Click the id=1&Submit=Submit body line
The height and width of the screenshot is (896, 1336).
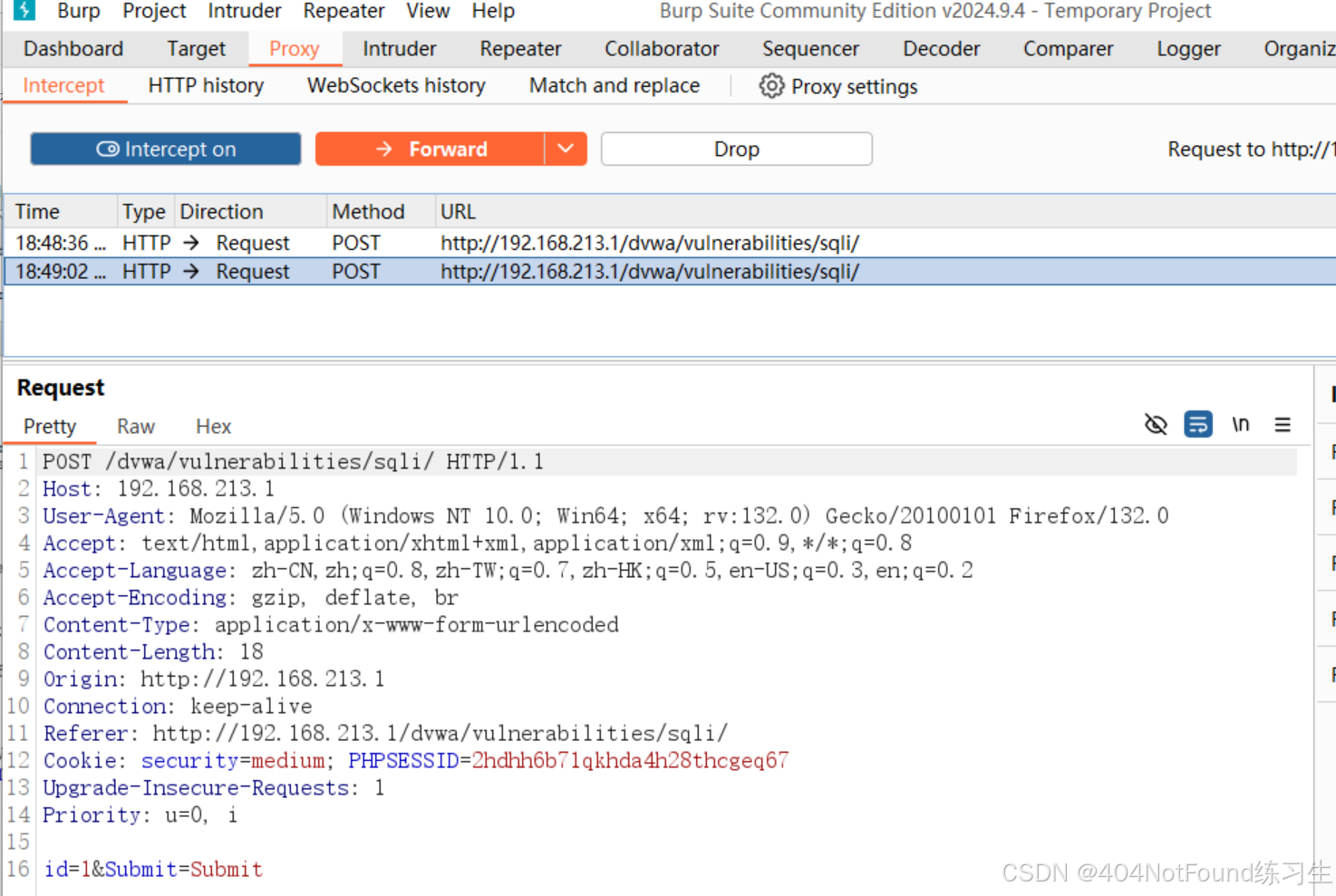(153, 870)
